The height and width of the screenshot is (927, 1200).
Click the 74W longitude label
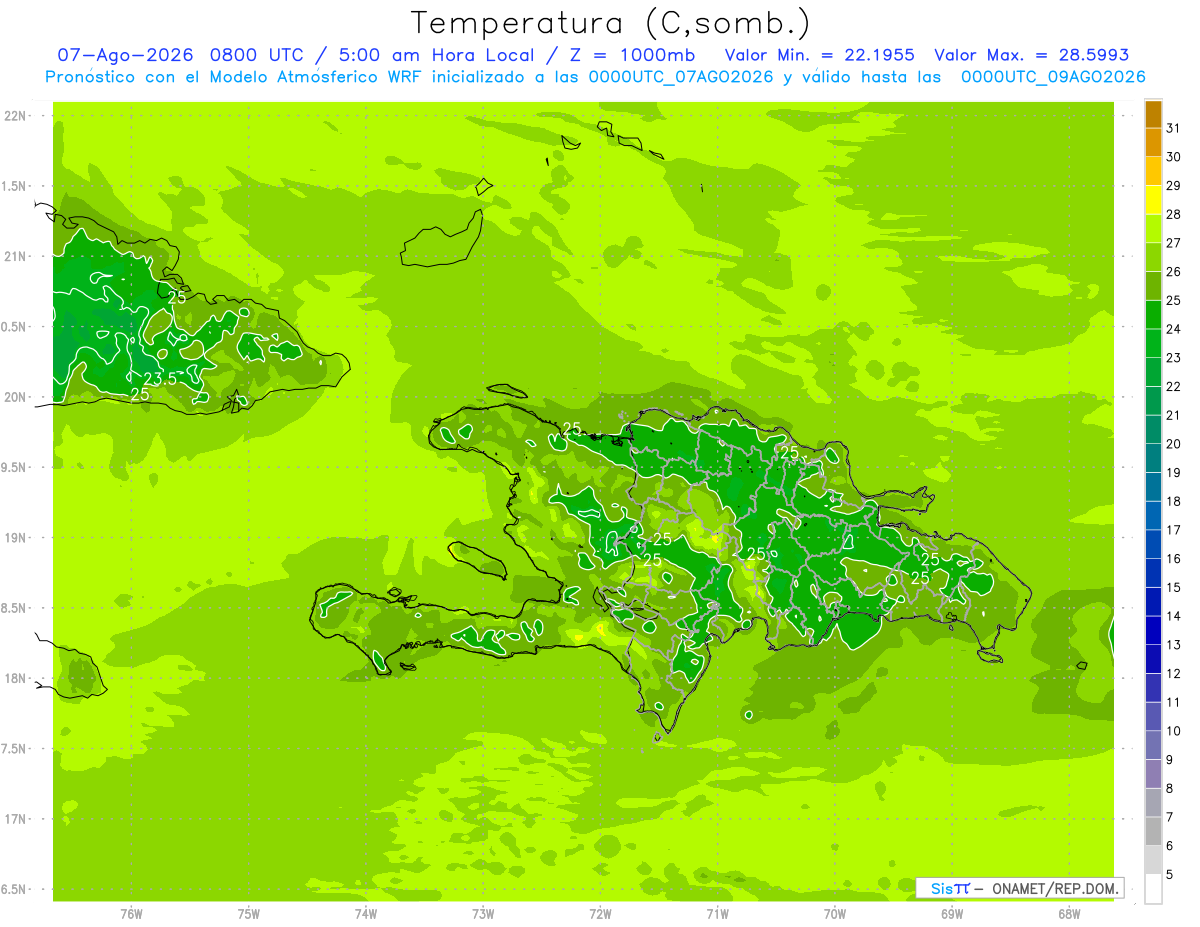pyautogui.click(x=366, y=913)
